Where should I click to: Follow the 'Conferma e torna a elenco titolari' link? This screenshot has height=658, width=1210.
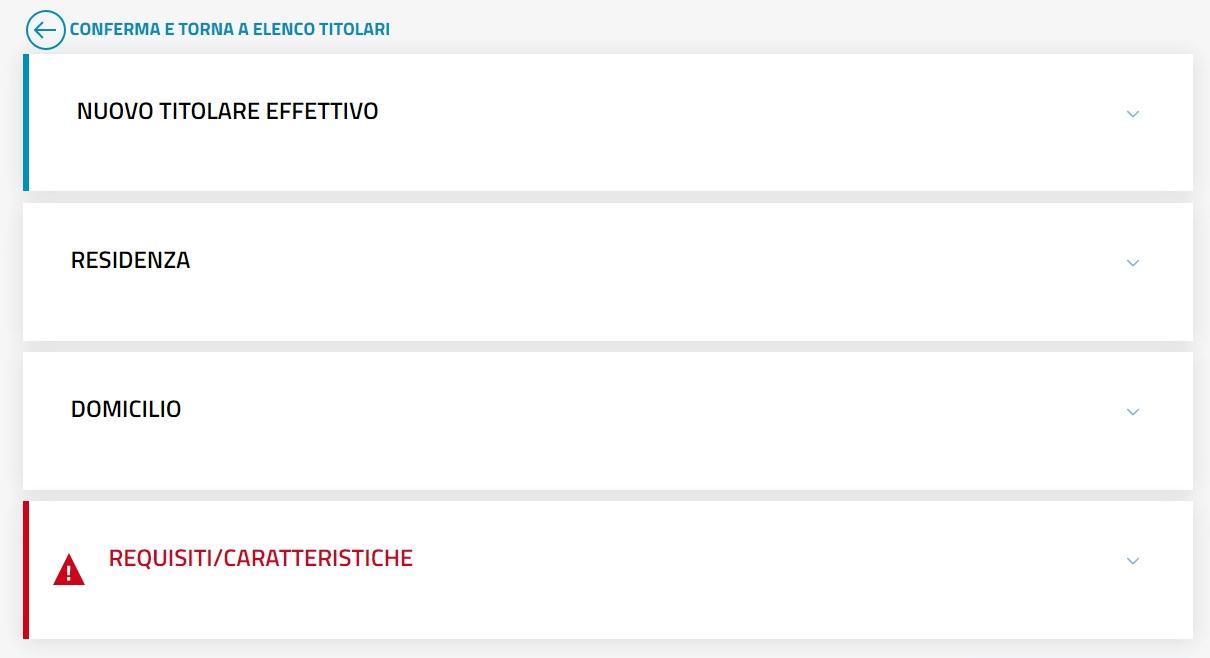[230, 30]
